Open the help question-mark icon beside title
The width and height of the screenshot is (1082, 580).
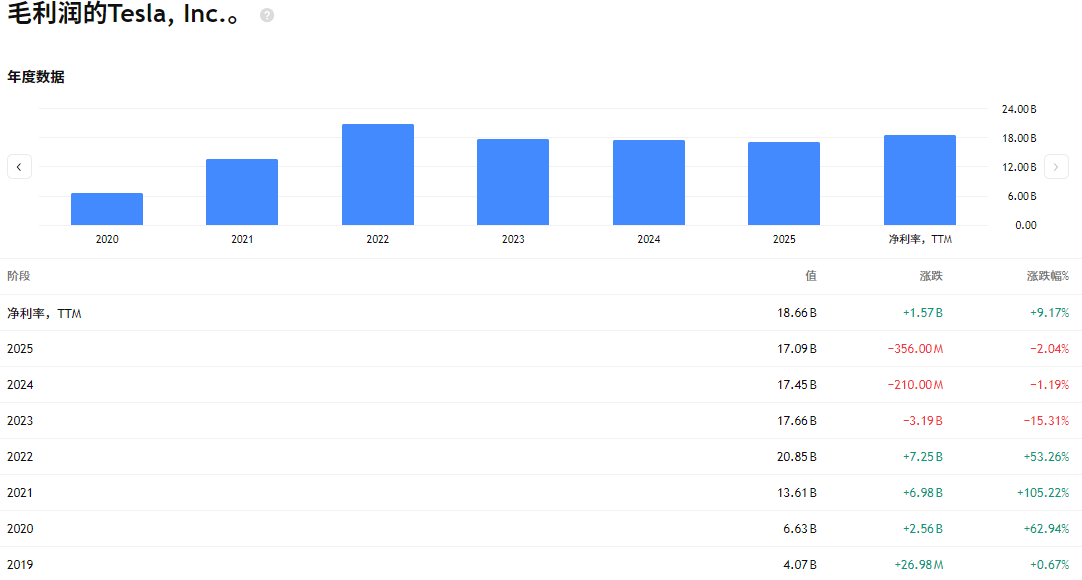[x=267, y=15]
